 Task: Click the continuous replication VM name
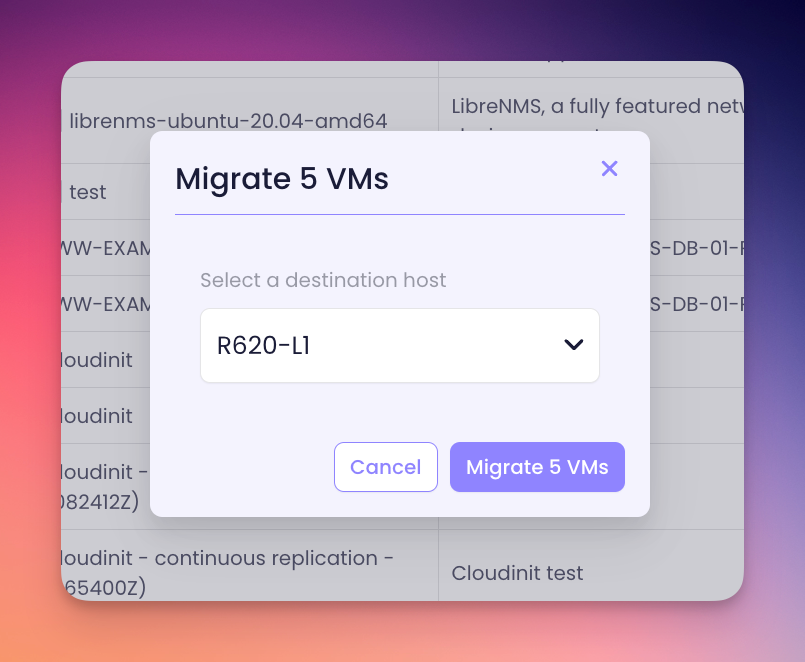(226, 572)
